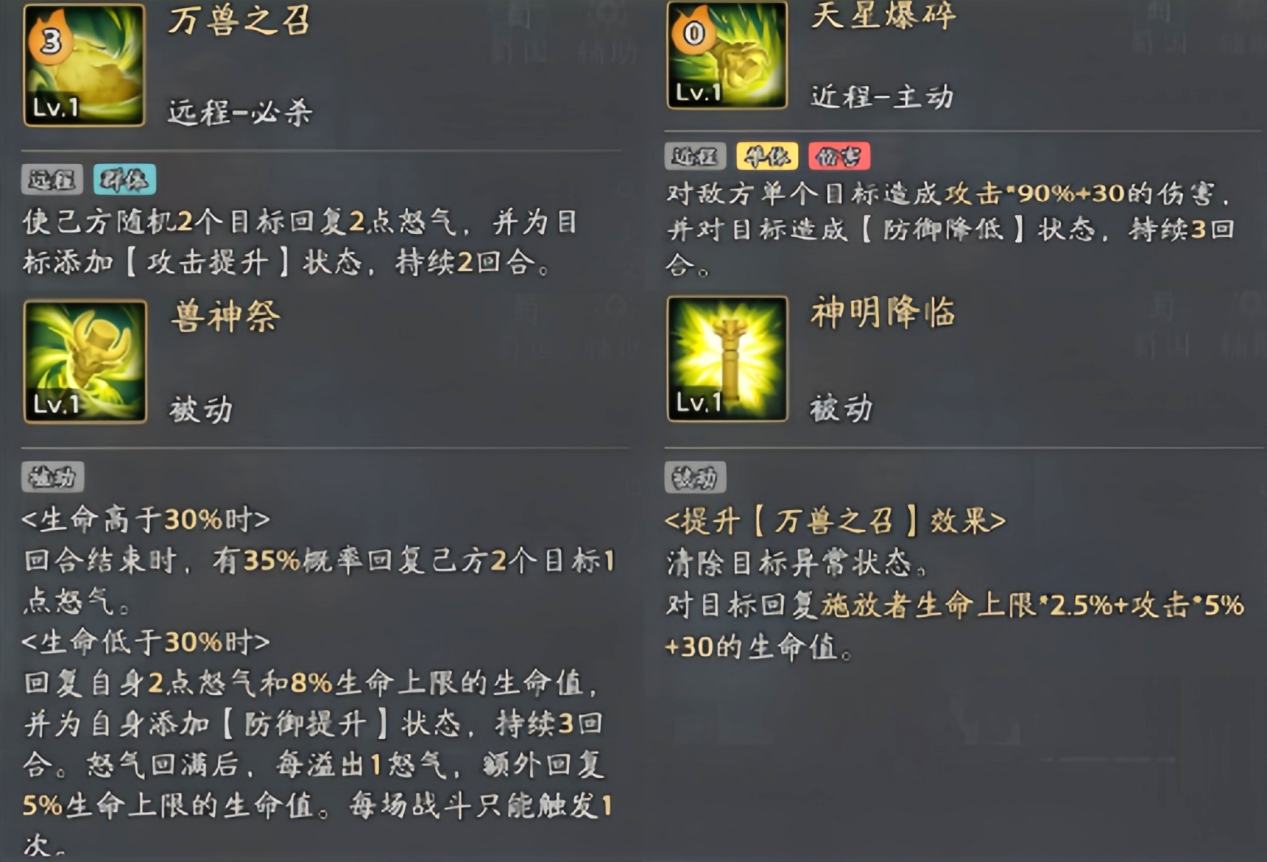
Task: Select the 神明降临 passive skill icon
Action: (727, 358)
